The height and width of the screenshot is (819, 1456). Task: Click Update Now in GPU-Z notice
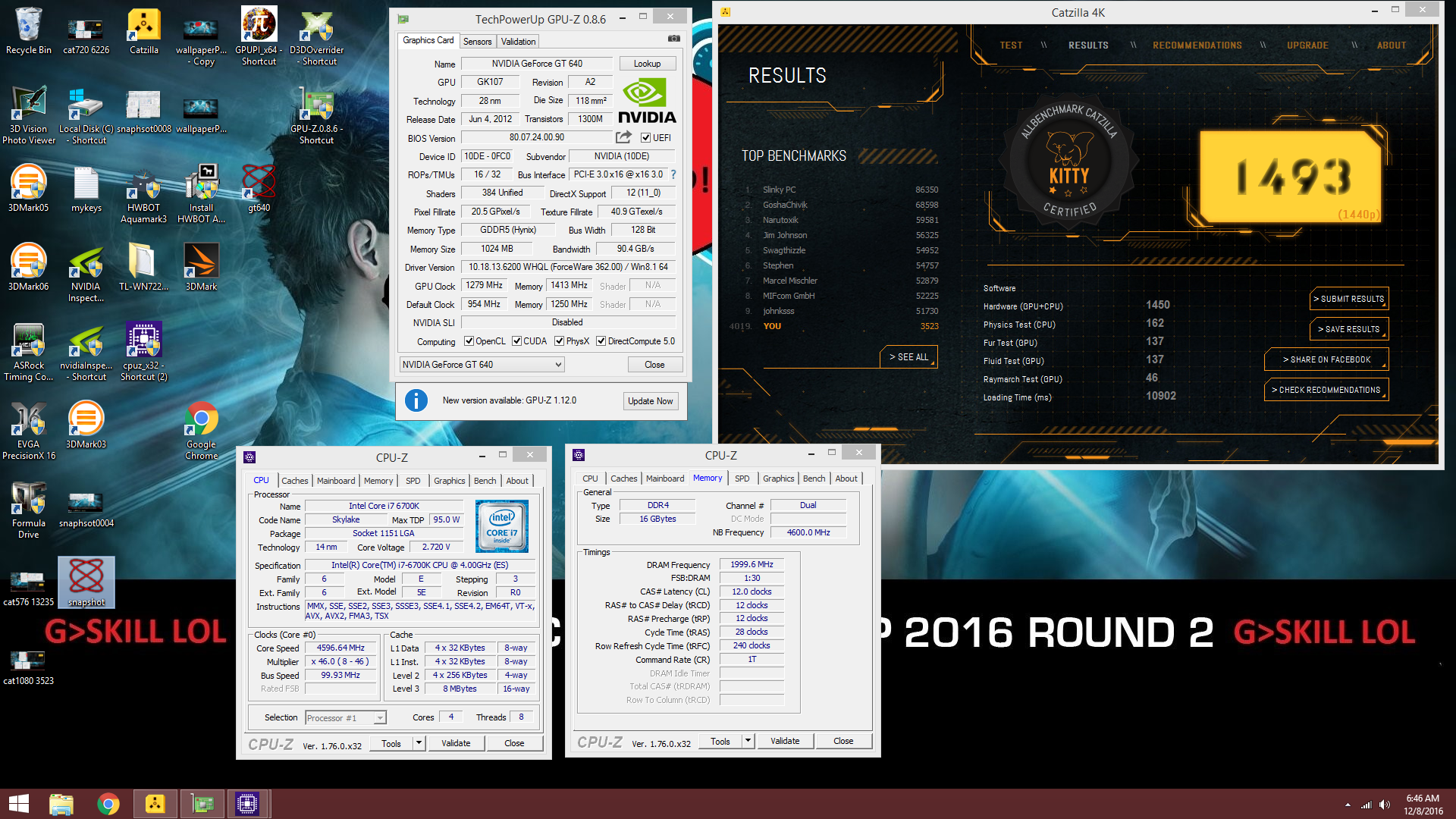coord(650,401)
